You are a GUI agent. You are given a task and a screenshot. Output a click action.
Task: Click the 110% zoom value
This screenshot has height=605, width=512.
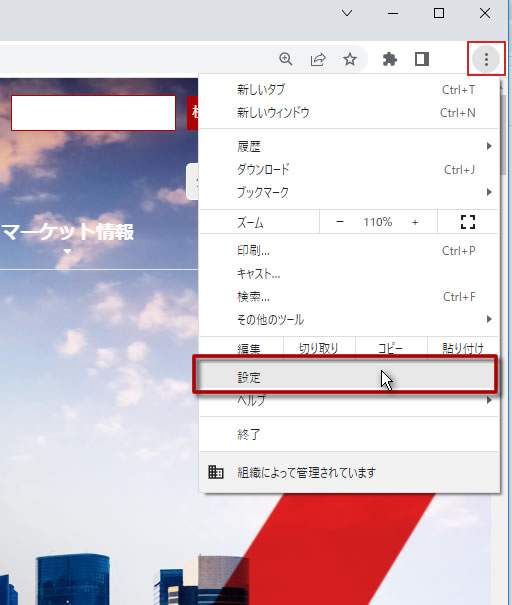[x=377, y=222]
